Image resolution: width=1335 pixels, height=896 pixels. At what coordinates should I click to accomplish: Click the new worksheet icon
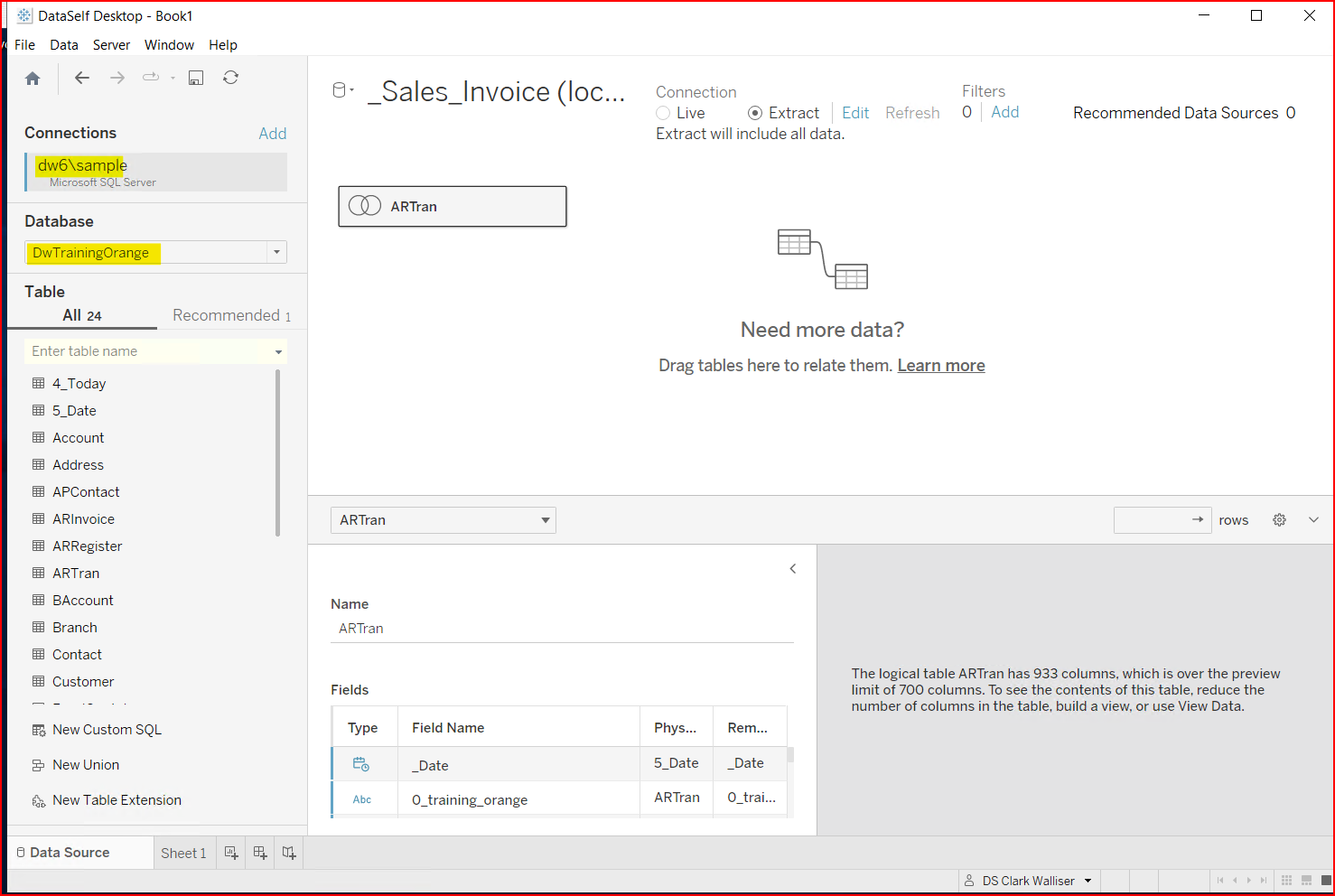[231, 853]
